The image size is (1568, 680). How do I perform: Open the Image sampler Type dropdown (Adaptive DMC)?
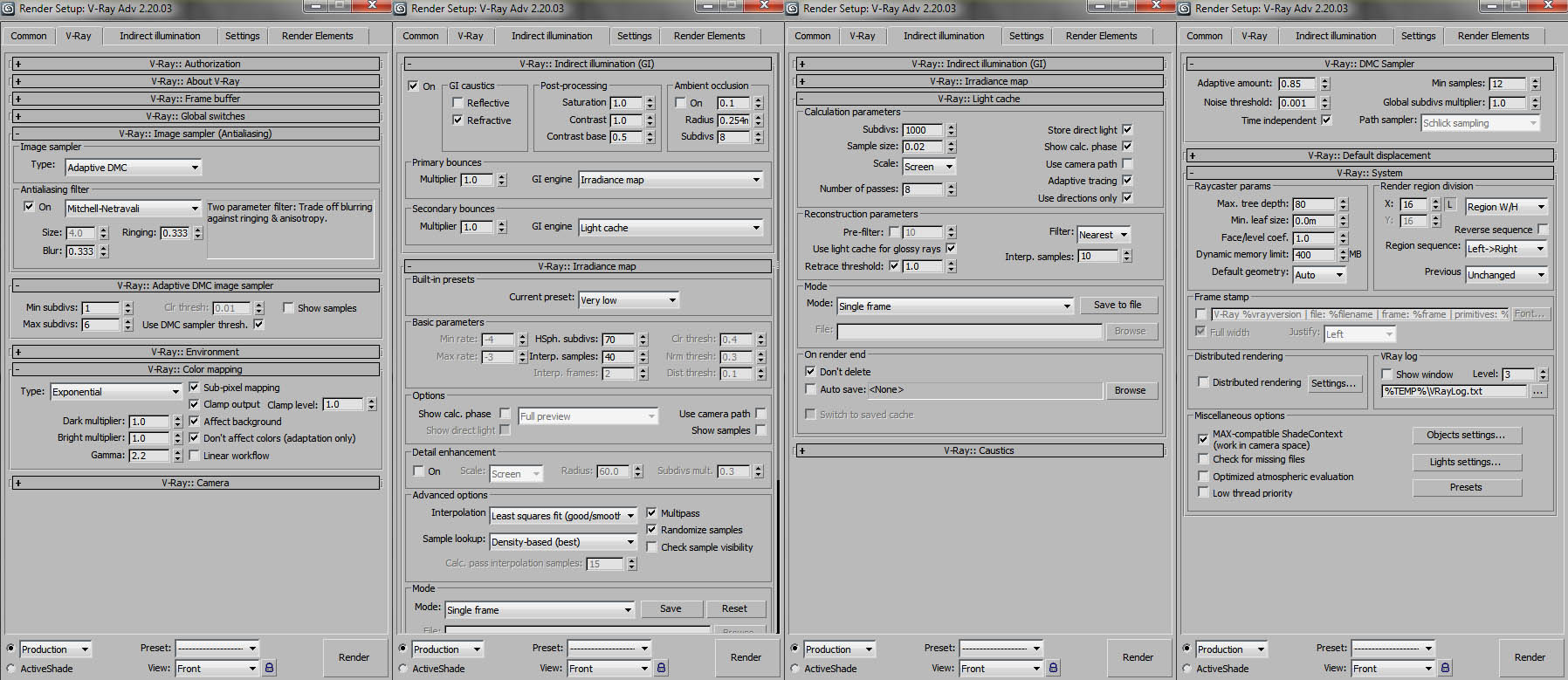coord(134,167)
